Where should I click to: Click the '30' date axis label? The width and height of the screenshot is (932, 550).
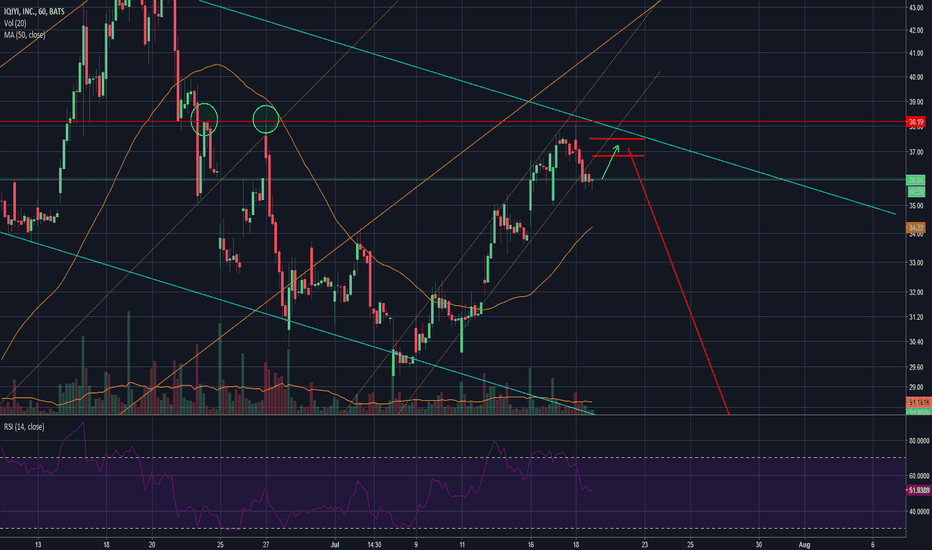click(x=759, y=544)
